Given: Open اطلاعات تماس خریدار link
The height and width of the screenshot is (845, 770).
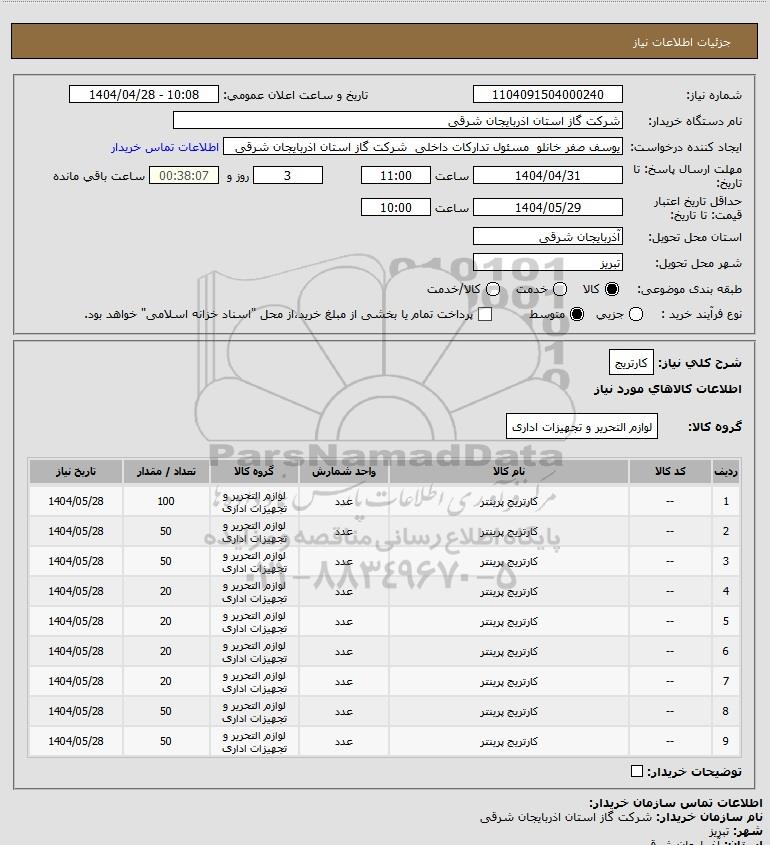Looking at the screenshot, I should tap(165, 147).
